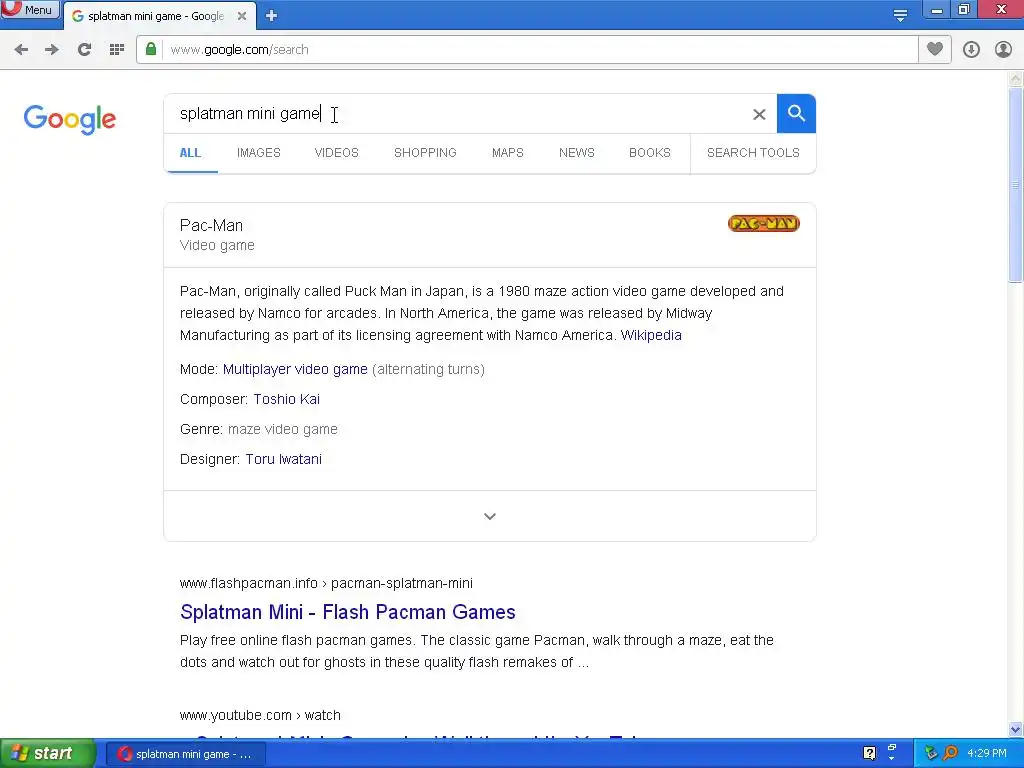The image size is (1024, 768).
Task: Open the Wikipedia link
Action: coord(651,335)
